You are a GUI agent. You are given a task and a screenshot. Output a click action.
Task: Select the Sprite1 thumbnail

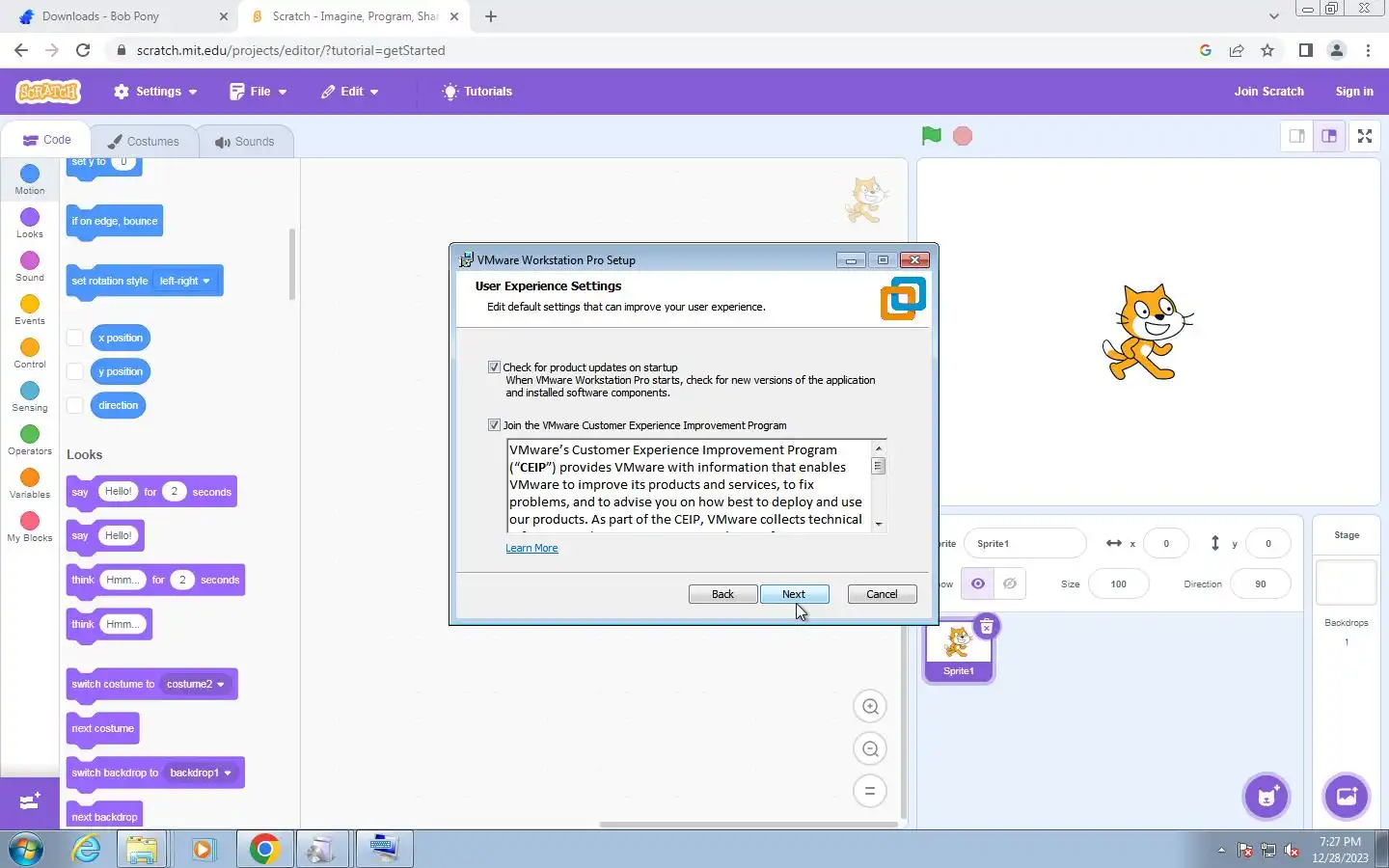[x=958, y=651]
